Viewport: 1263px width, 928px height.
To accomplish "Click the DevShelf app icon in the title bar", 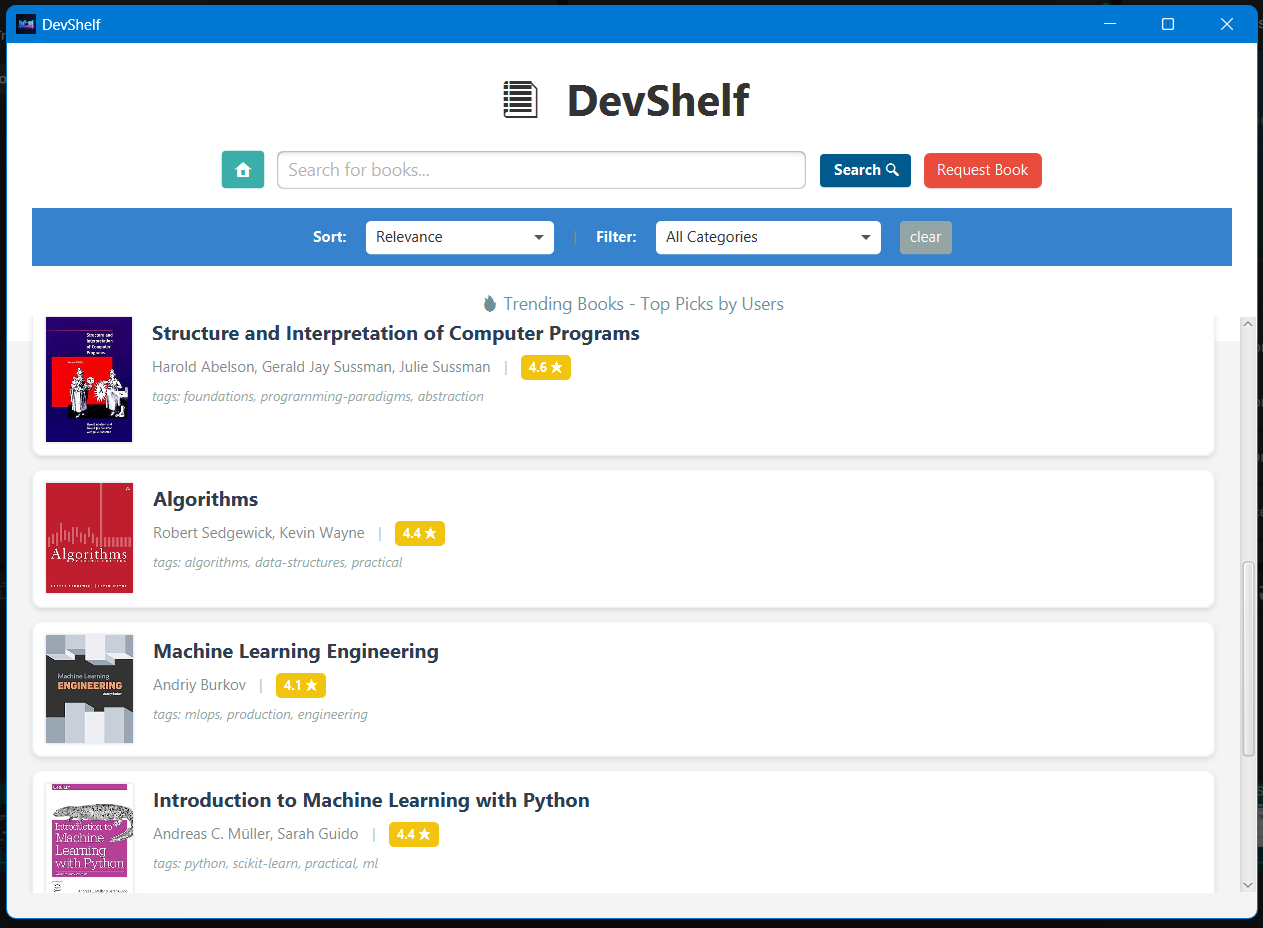I will pos(25,23).
